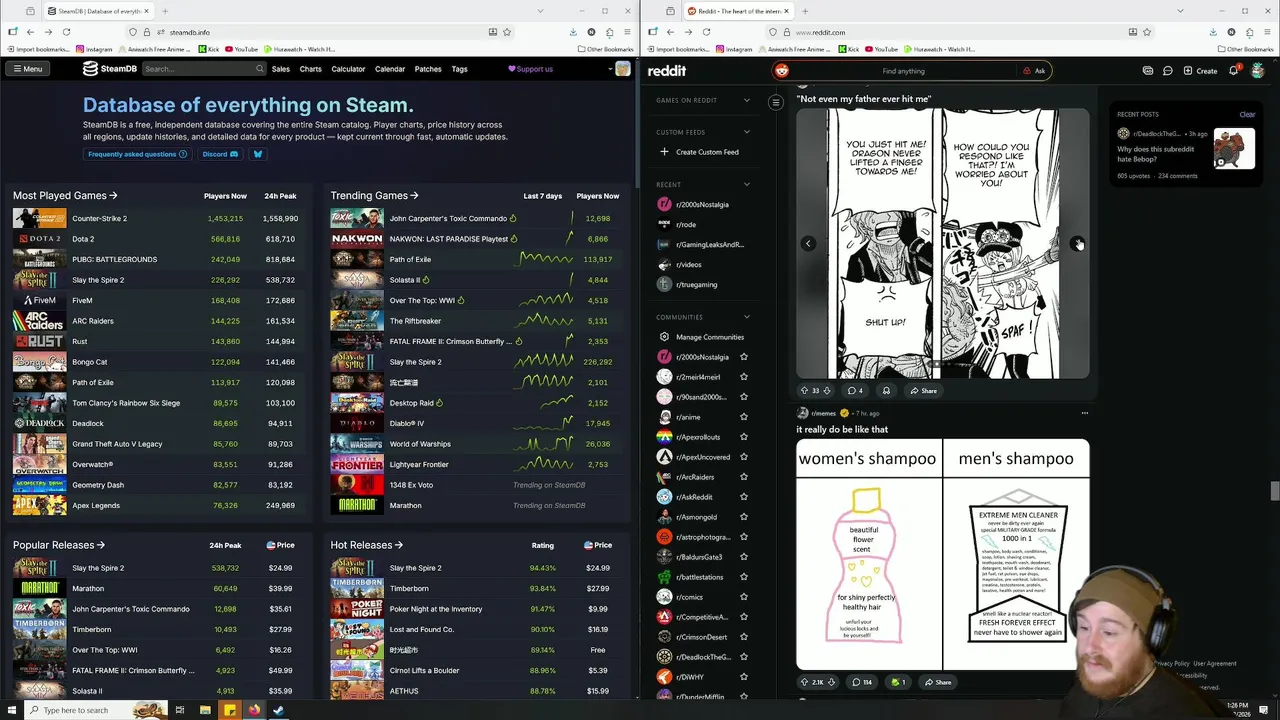Collapse Reddit left navigation sidebar button

click(x=775, y=102)
